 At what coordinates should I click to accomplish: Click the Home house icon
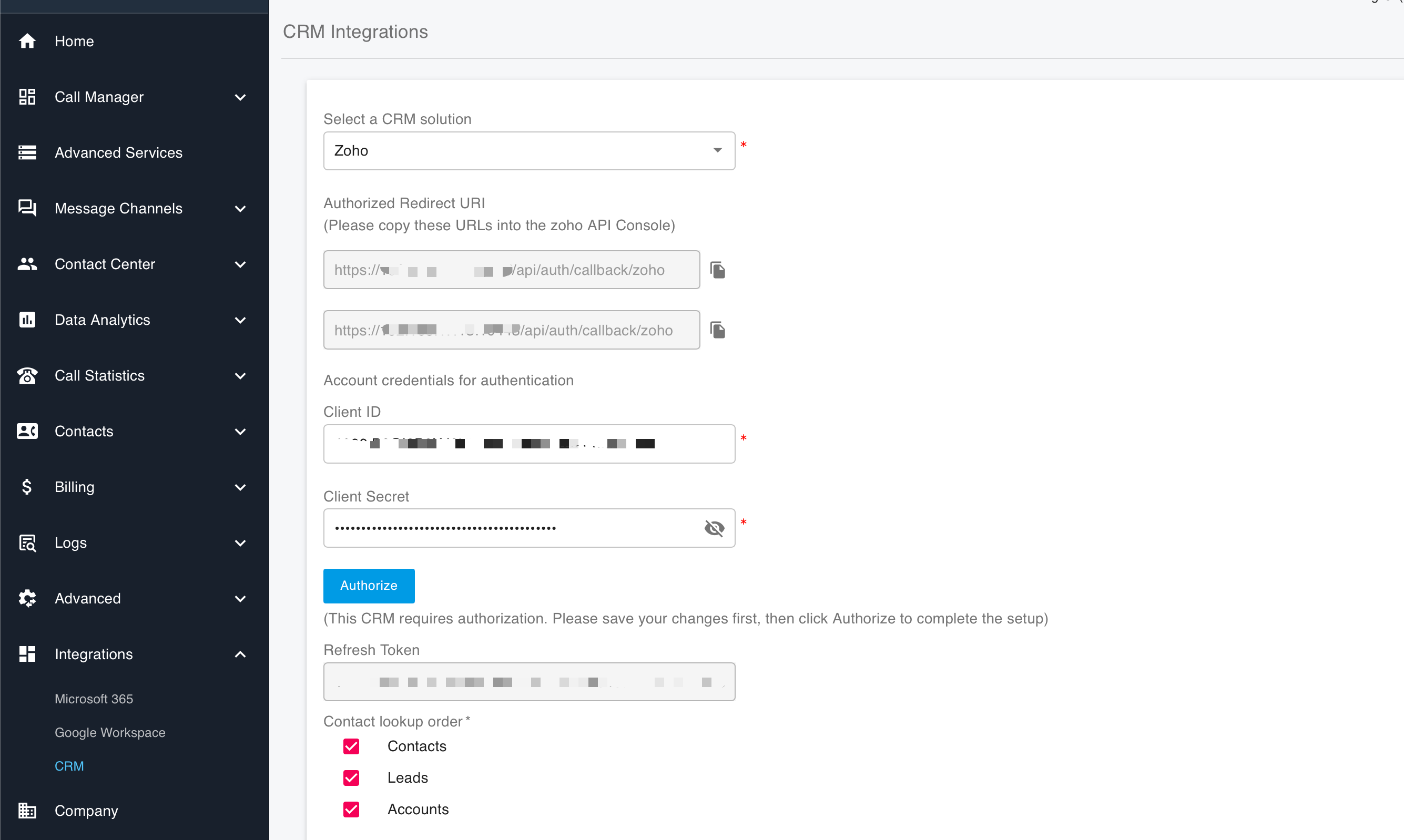(27, 42)
